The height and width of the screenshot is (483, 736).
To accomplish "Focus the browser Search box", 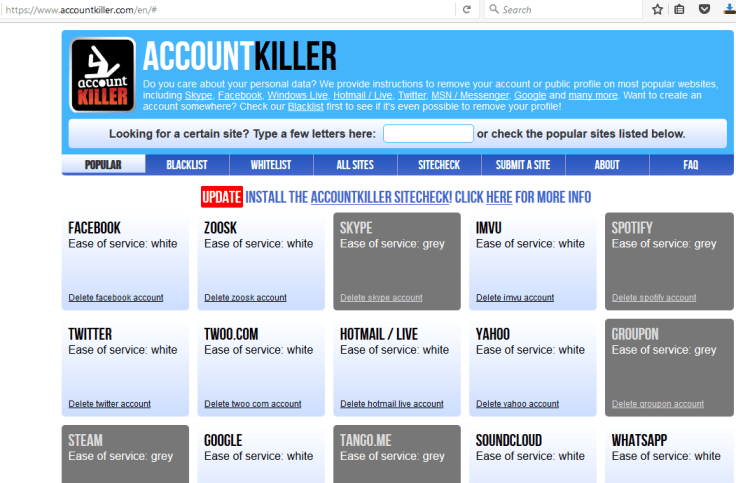I will 563,9.
